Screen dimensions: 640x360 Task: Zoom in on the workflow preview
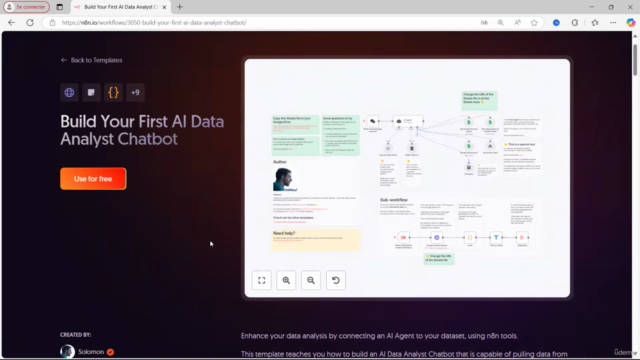coord(286,280)
